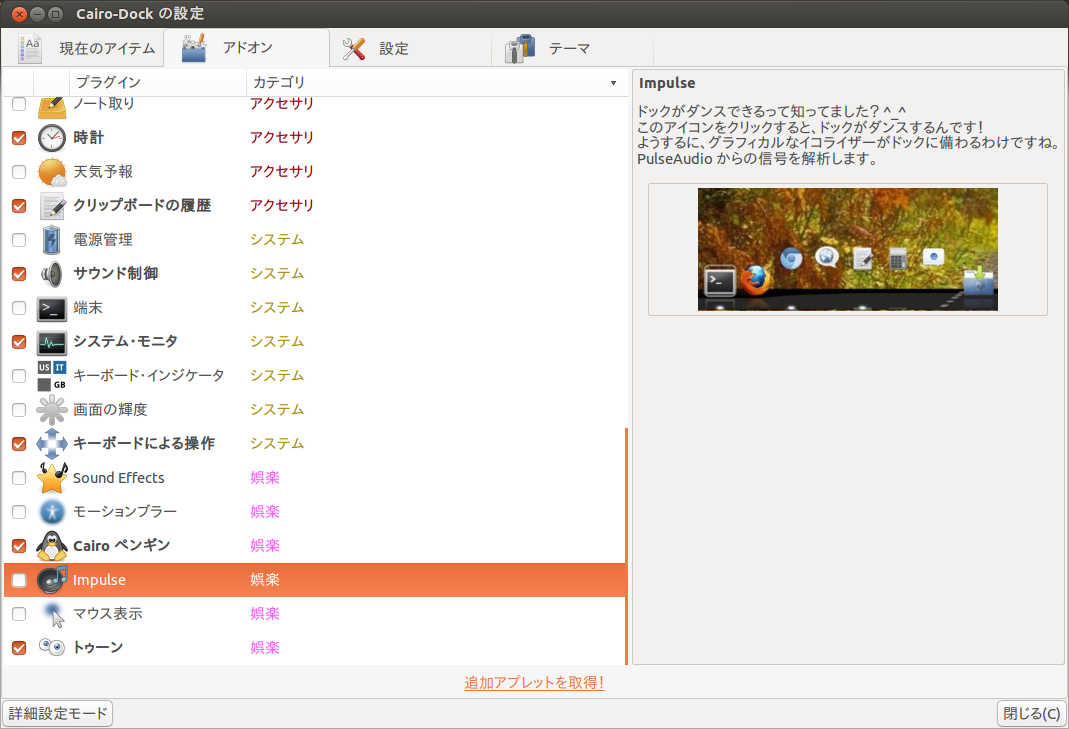The height and width of the screenshot is (729, 1069).
Task: Tick the Impulse plugin checkbox
Action: [19, 580]
